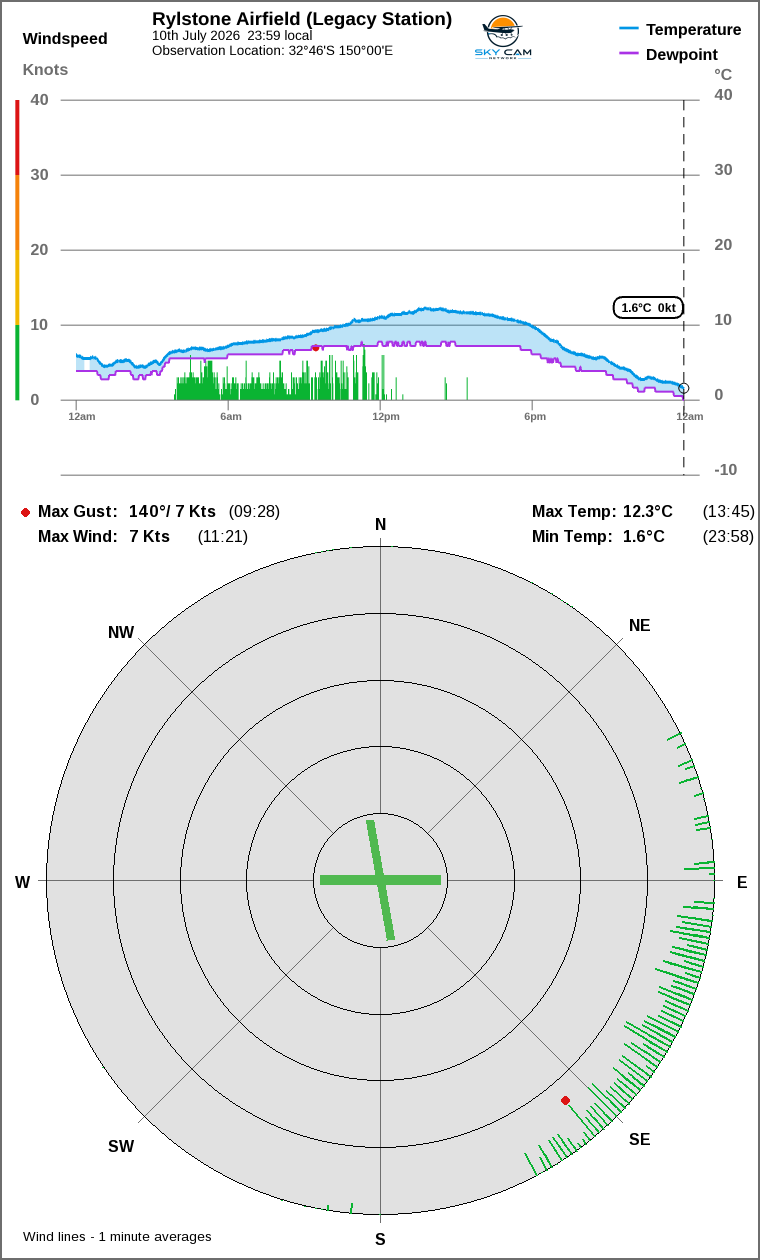The width and height of the screenshot is (760, 1260).
Task: Click the Max Wind '7 Kts' value
Action: point(150,537)
